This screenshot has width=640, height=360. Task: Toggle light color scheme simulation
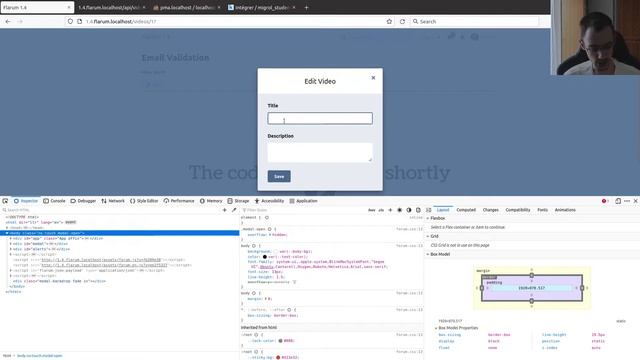[400, 210]
